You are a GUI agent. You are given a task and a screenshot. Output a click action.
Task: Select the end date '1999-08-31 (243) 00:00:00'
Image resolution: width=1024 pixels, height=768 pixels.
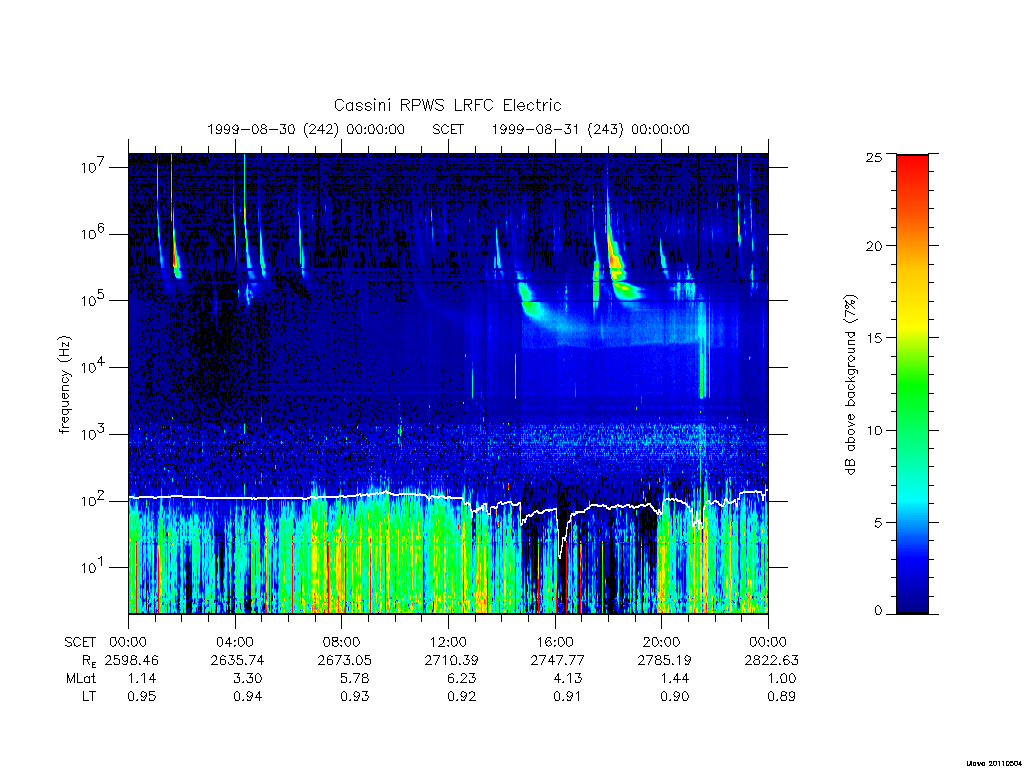click(590, 129)
